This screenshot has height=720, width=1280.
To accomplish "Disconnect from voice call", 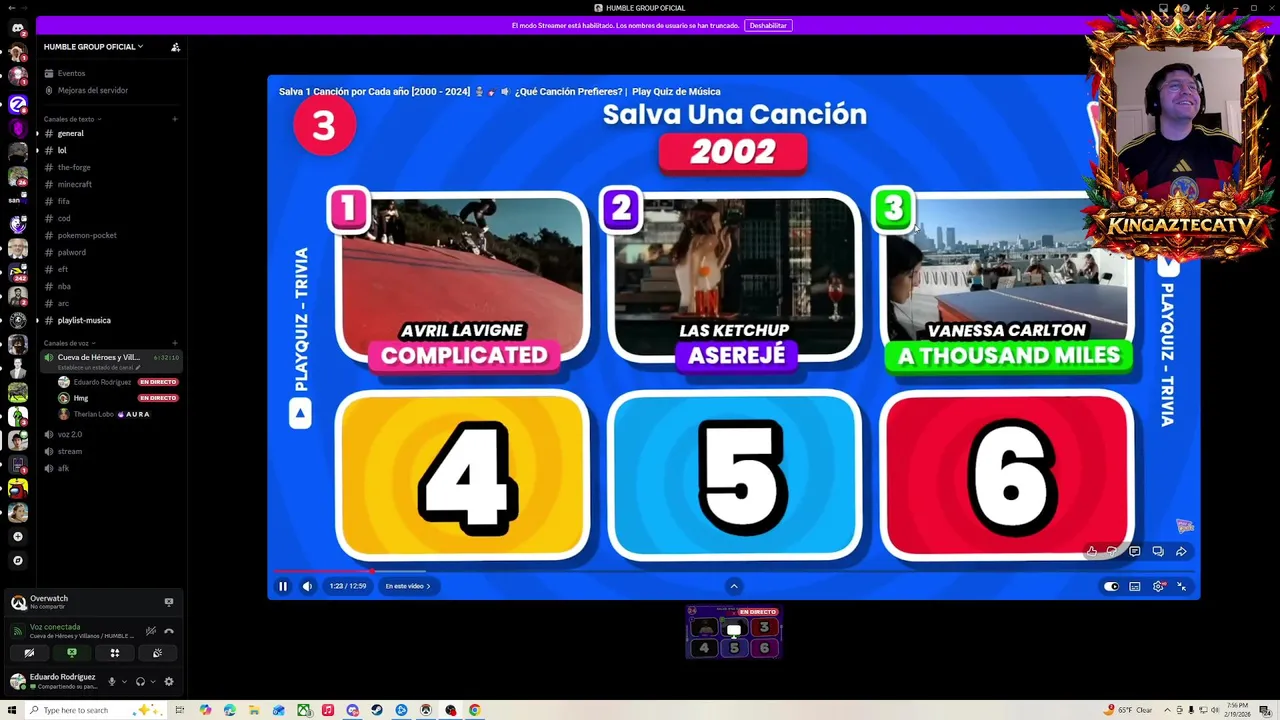I will [168, 631].
